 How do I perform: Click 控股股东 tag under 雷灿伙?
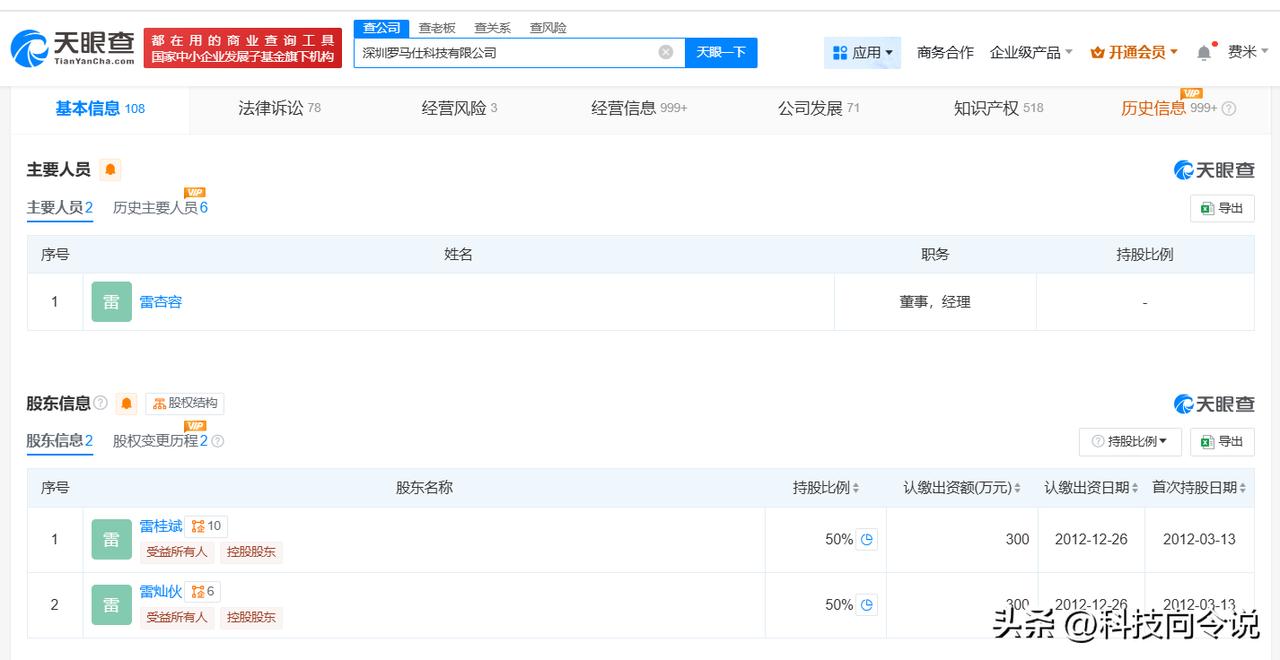(x=252, y=618)
